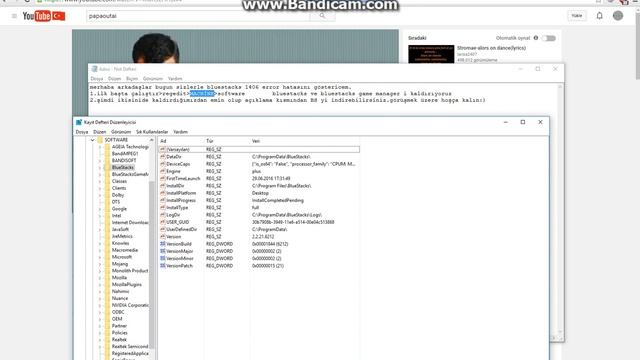This screenshot has width=640, height=360.
Task: Click the YouTube search input field
Action: point(198,16)
